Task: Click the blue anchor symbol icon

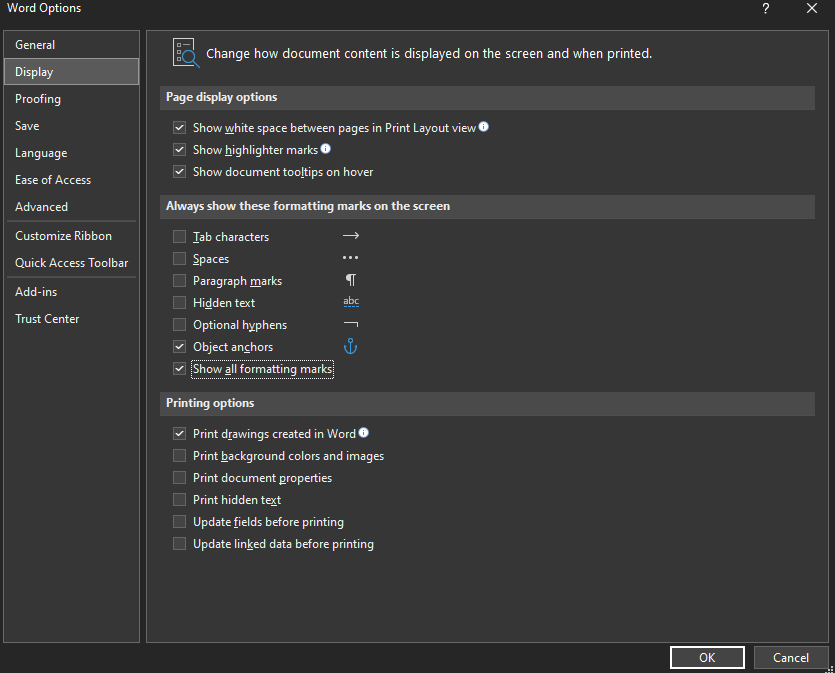Action: click(350, 347)
